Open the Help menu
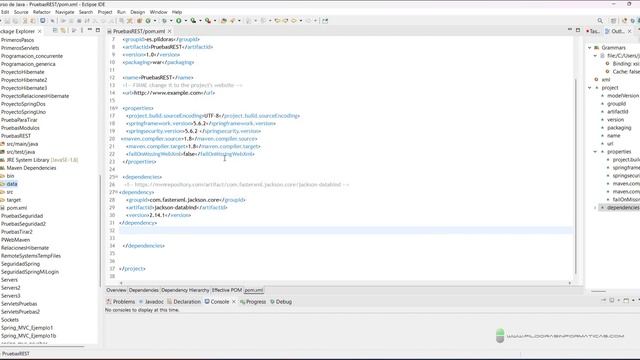 (x=177, y=12)
